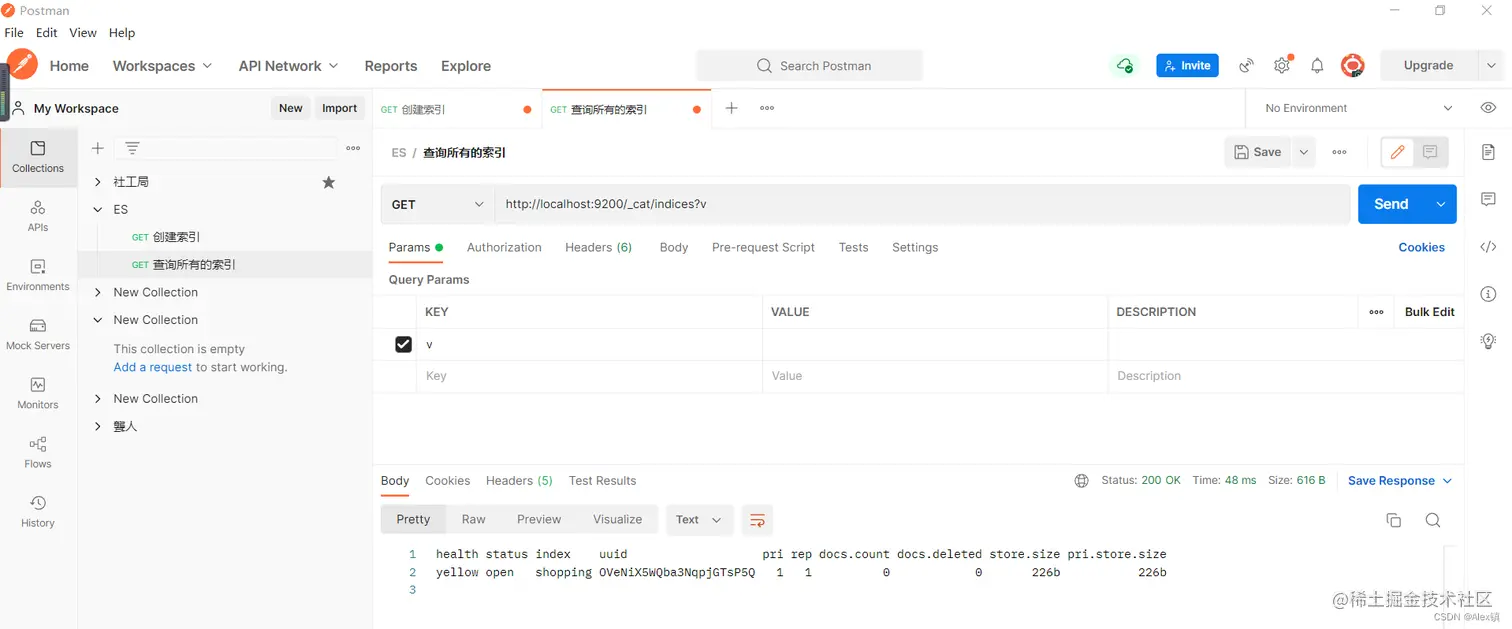Expand the 社工局 collection
Image resolution: width=1512 pixels, height=629 pixels.
(98, 182)
